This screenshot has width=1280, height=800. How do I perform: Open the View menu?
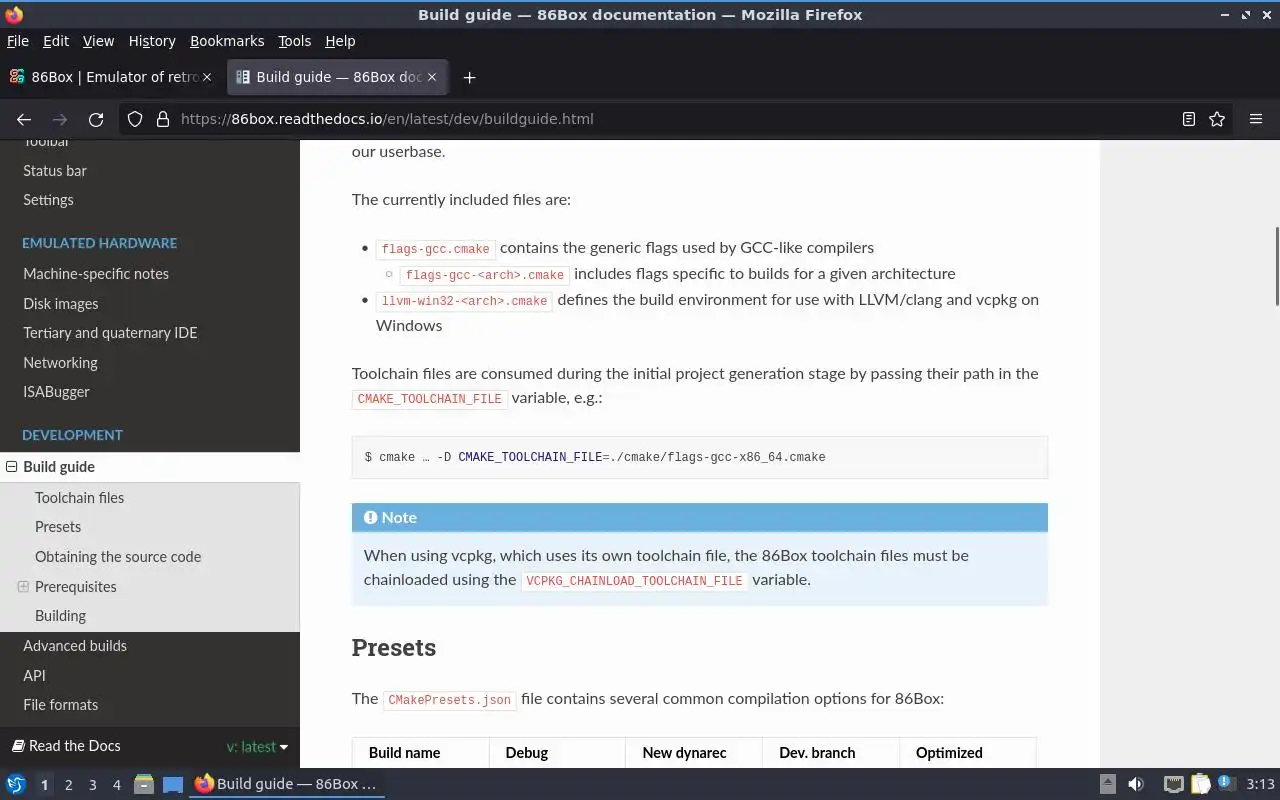(x=98, y=41)
